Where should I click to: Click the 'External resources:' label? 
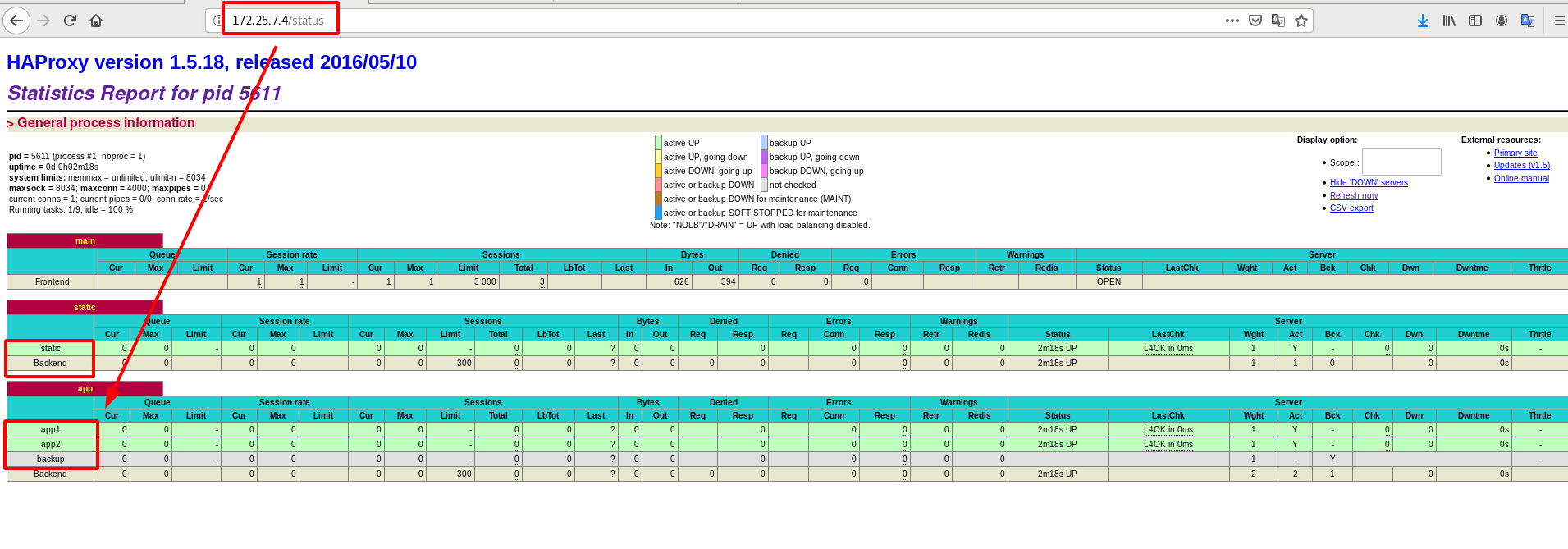pyautogui.click(x=1501, y=140)
